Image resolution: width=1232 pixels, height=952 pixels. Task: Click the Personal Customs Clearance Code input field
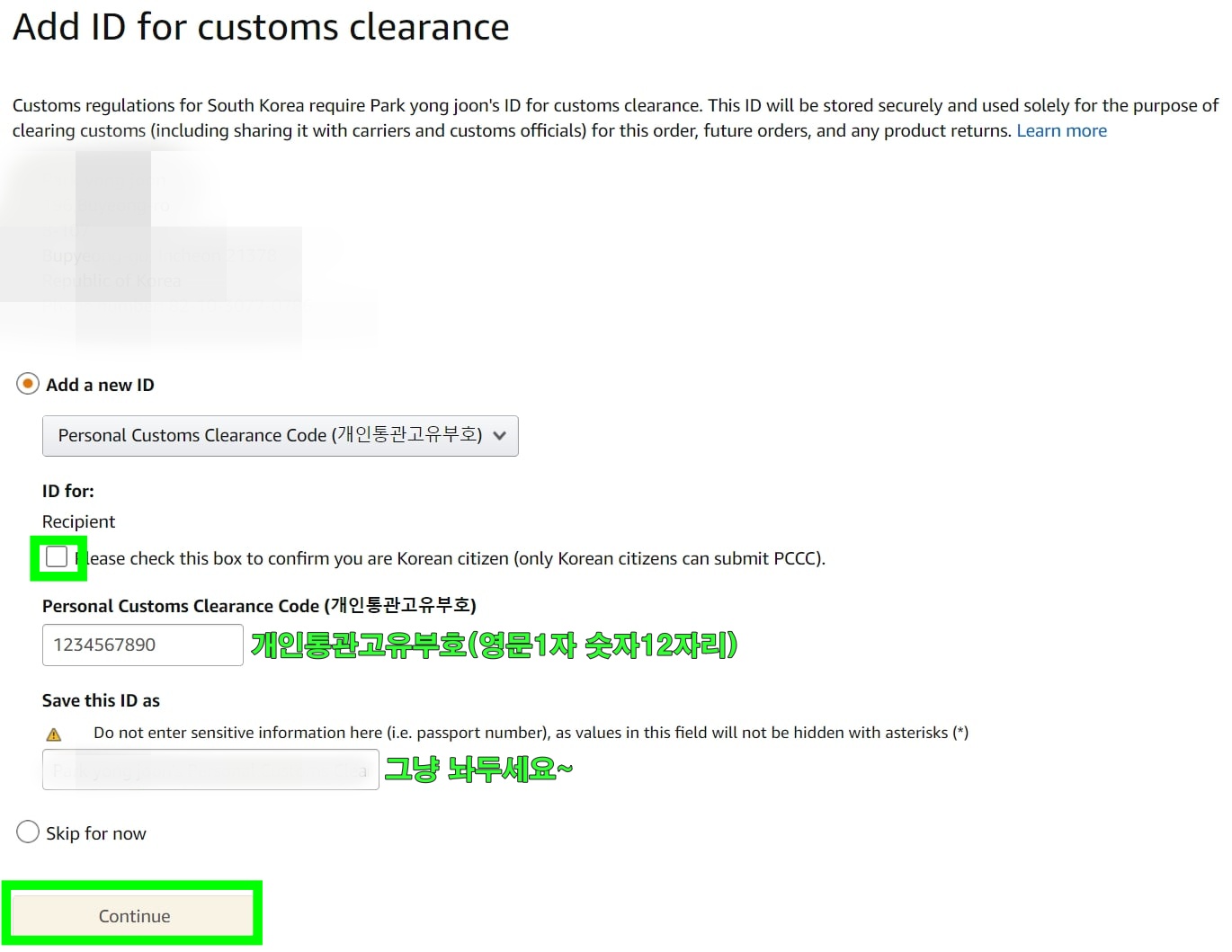[143, 645]
